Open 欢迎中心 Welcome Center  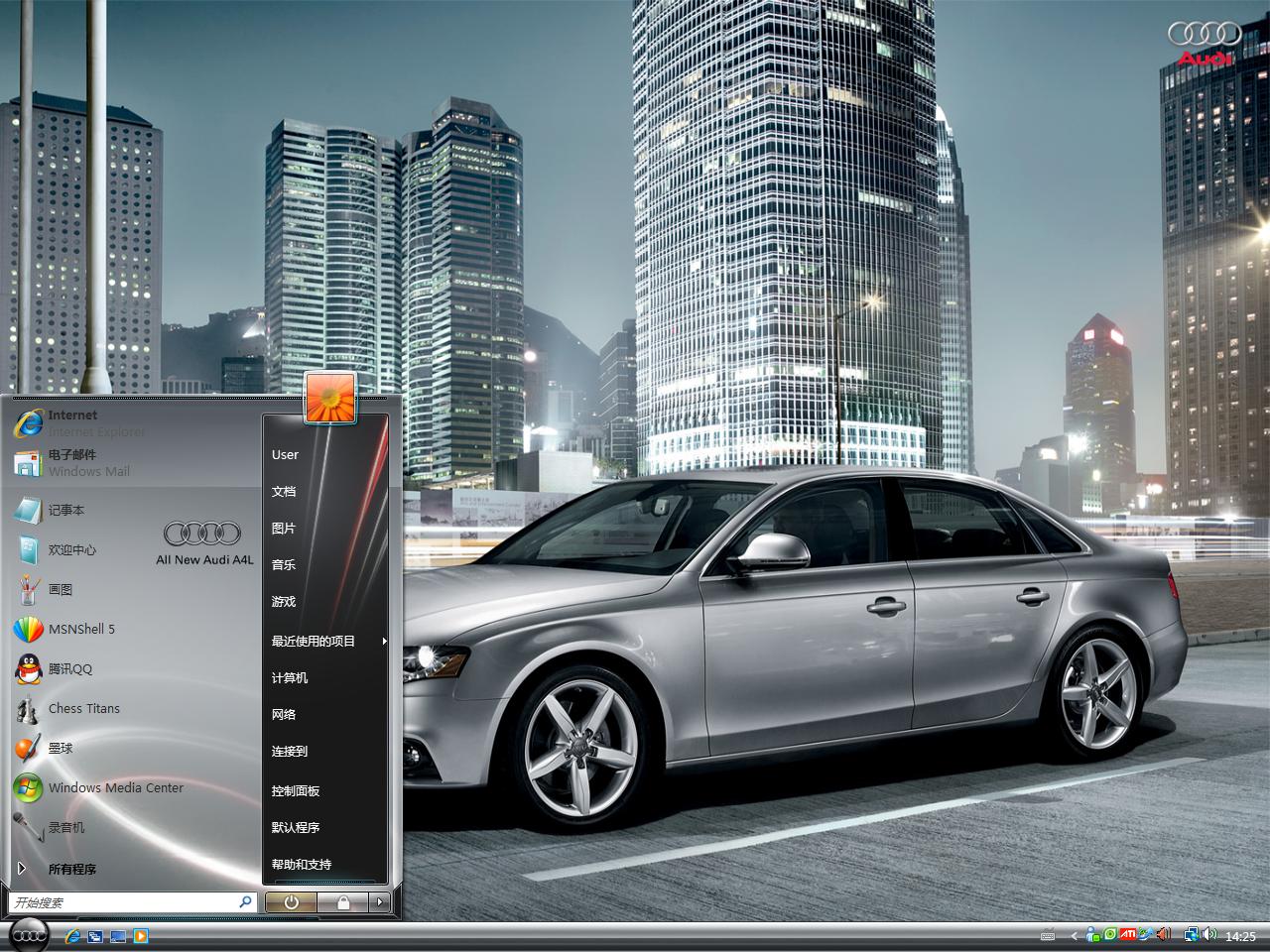(x=132, y=549)
